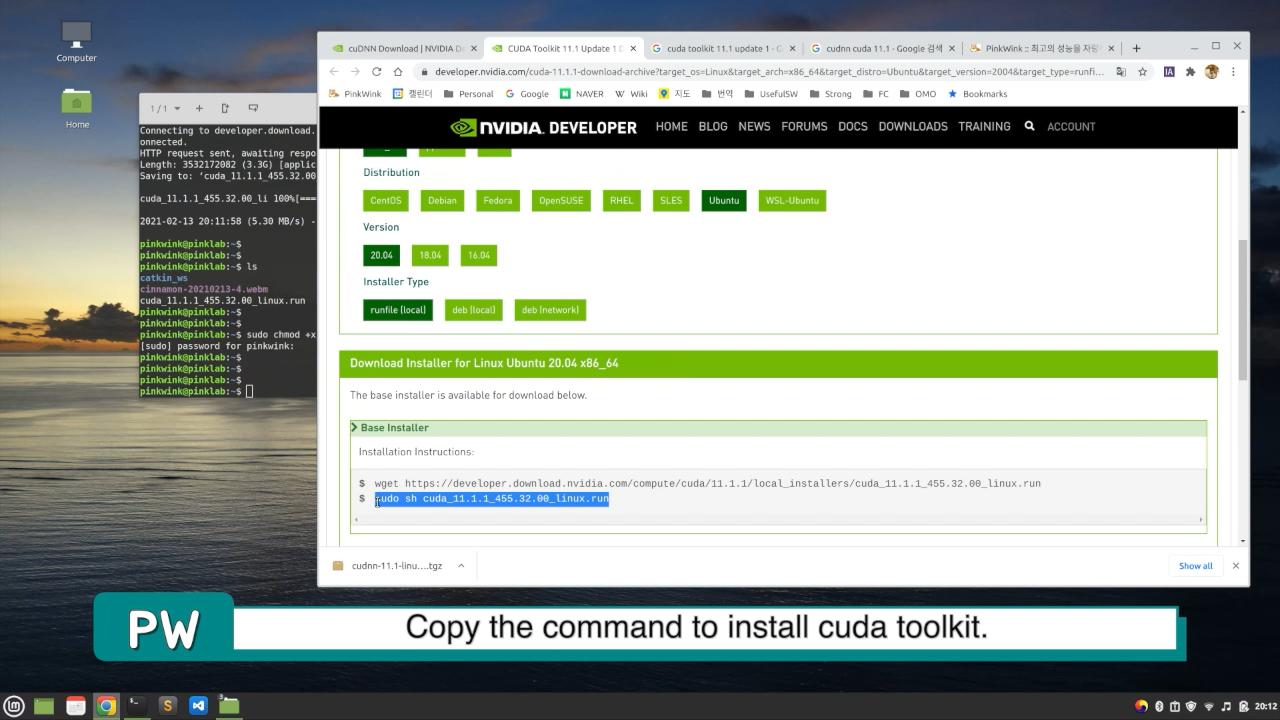1280x720 pixels.
Task: Choose deb (network) installer type
Action: 550,310
